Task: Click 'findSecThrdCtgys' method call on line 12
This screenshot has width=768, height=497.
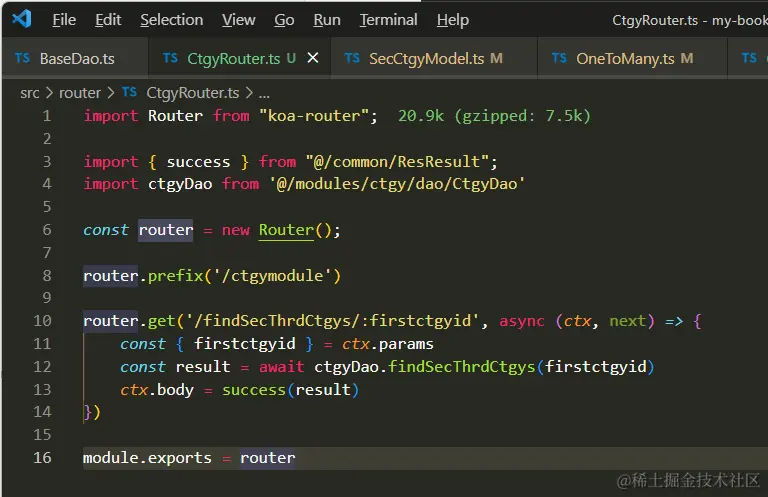Action: (x=461, y=367)
